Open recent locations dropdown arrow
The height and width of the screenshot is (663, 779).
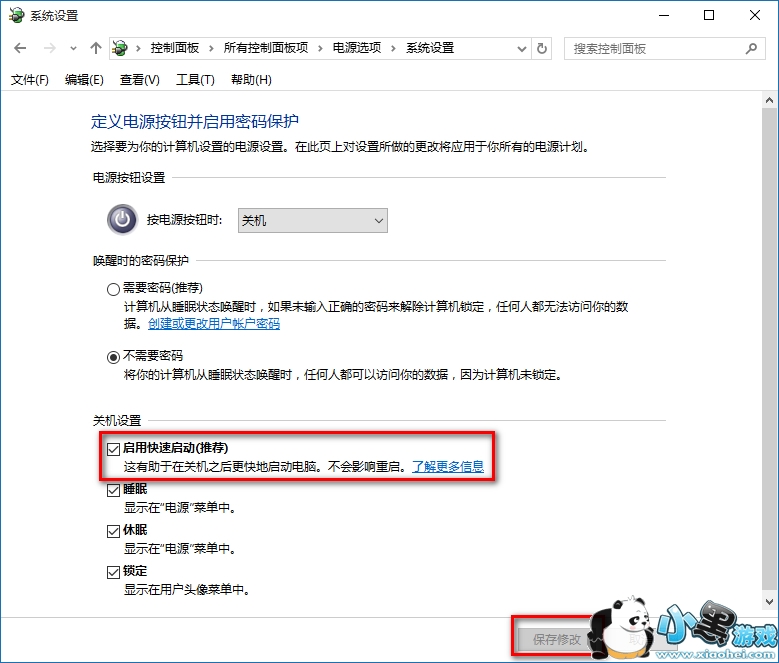[x=74, y=49]
